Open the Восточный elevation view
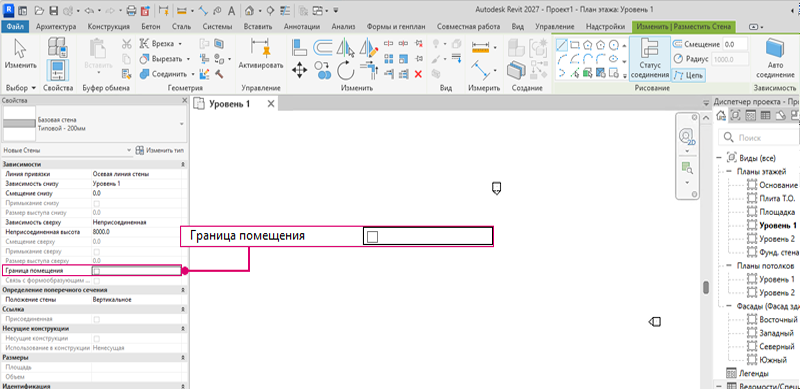The height and width of the screenshot is (389, 800). 778,320
